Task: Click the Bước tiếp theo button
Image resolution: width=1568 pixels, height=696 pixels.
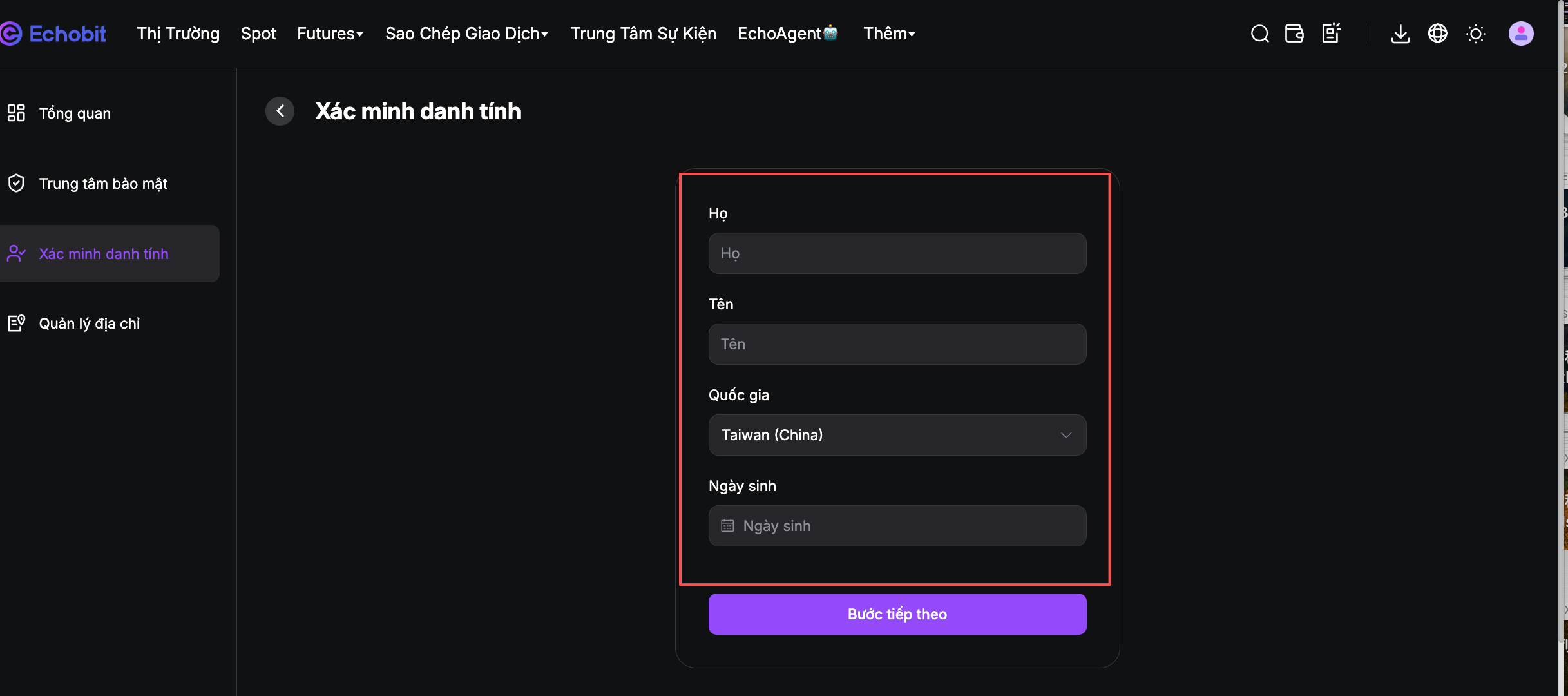Action: pos(897,614)
